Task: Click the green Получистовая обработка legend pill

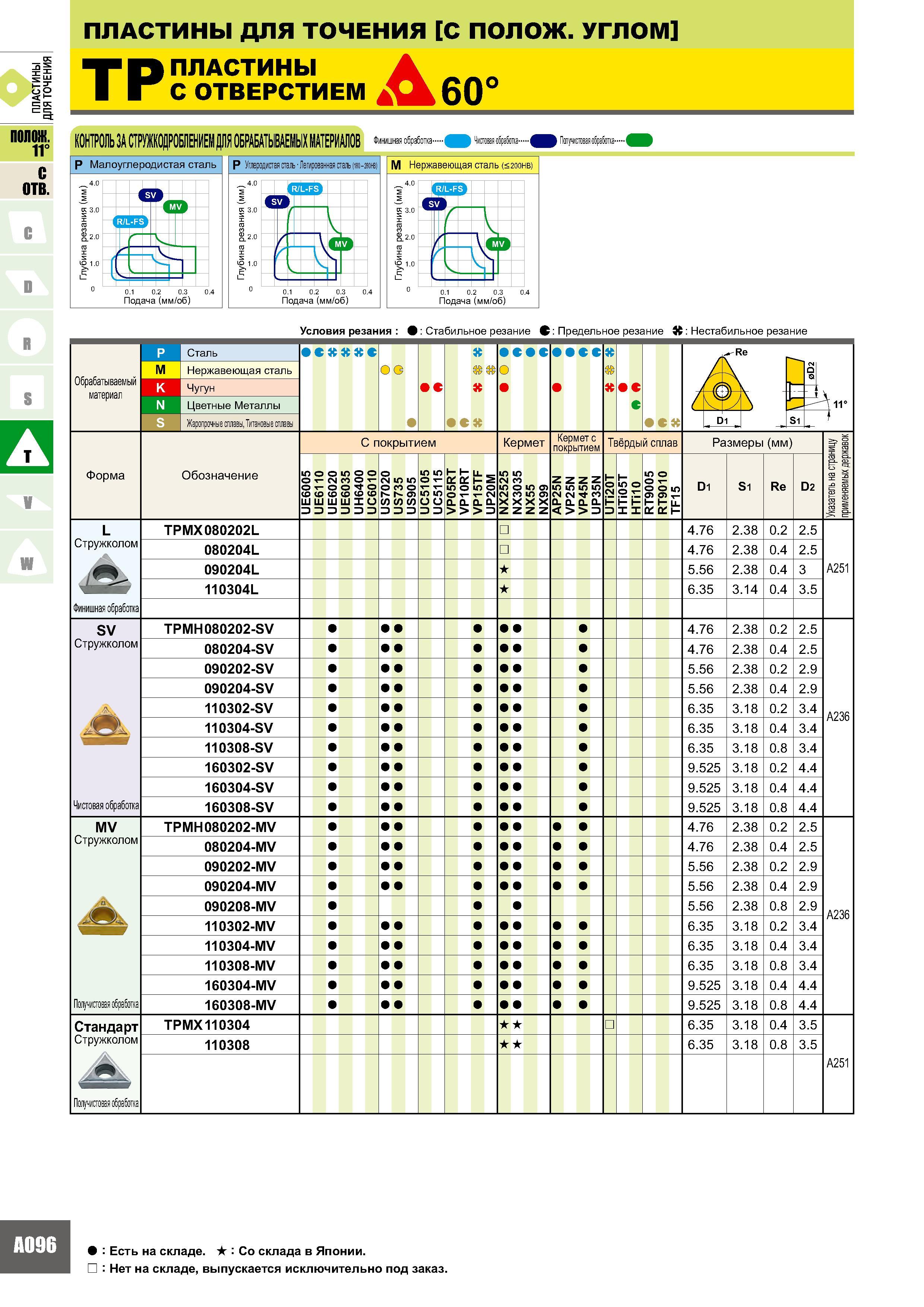Action: [639, 140]
